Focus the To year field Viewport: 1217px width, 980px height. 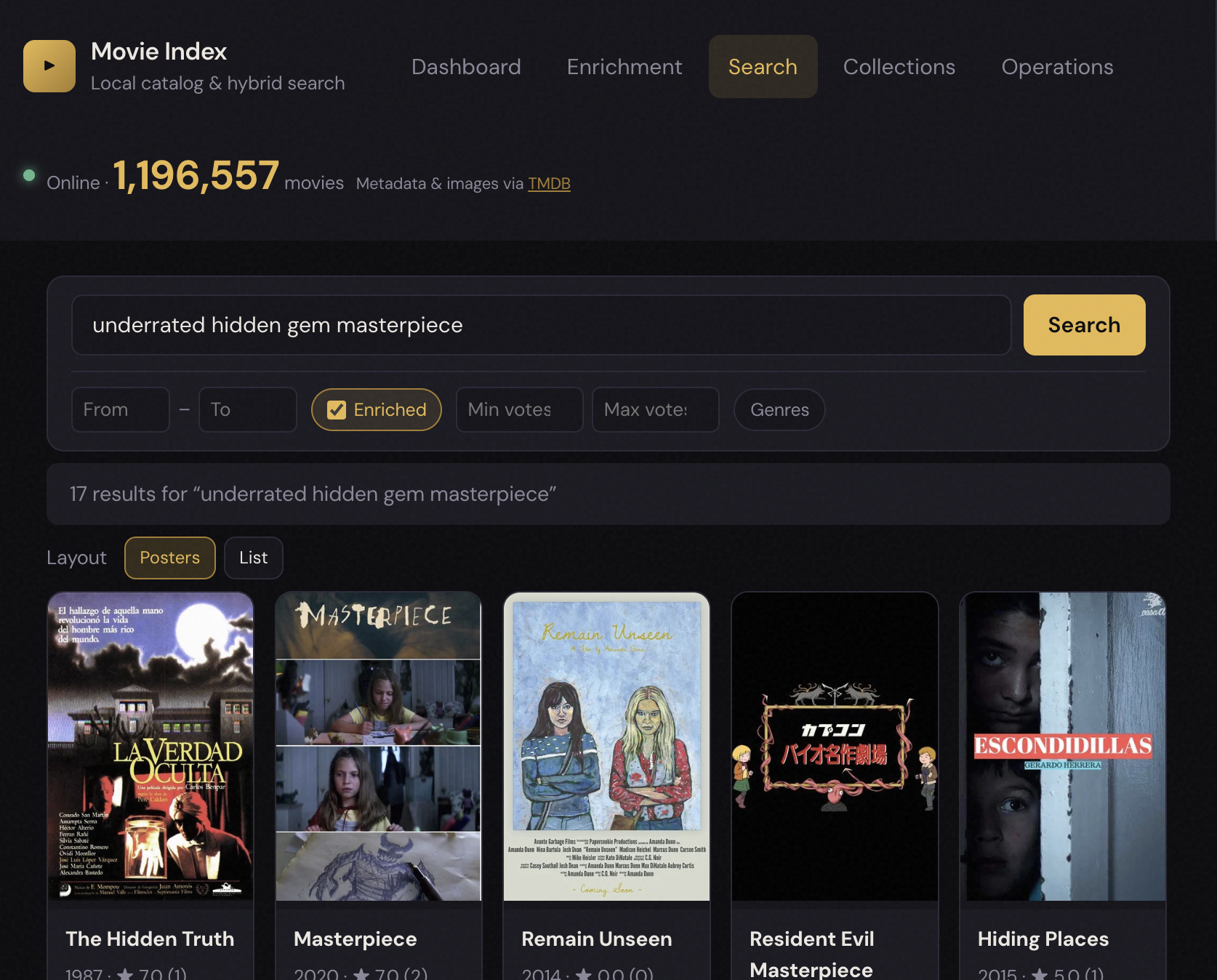click(x=248, y=410)
